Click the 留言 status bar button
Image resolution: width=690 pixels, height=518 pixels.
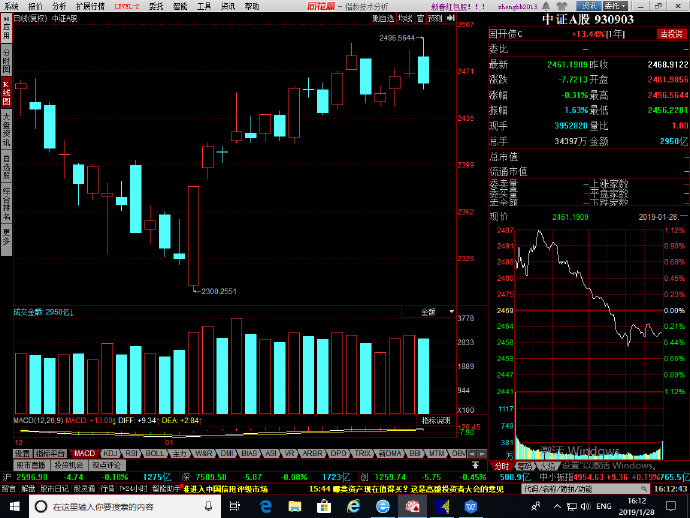(x=9, y=489)
